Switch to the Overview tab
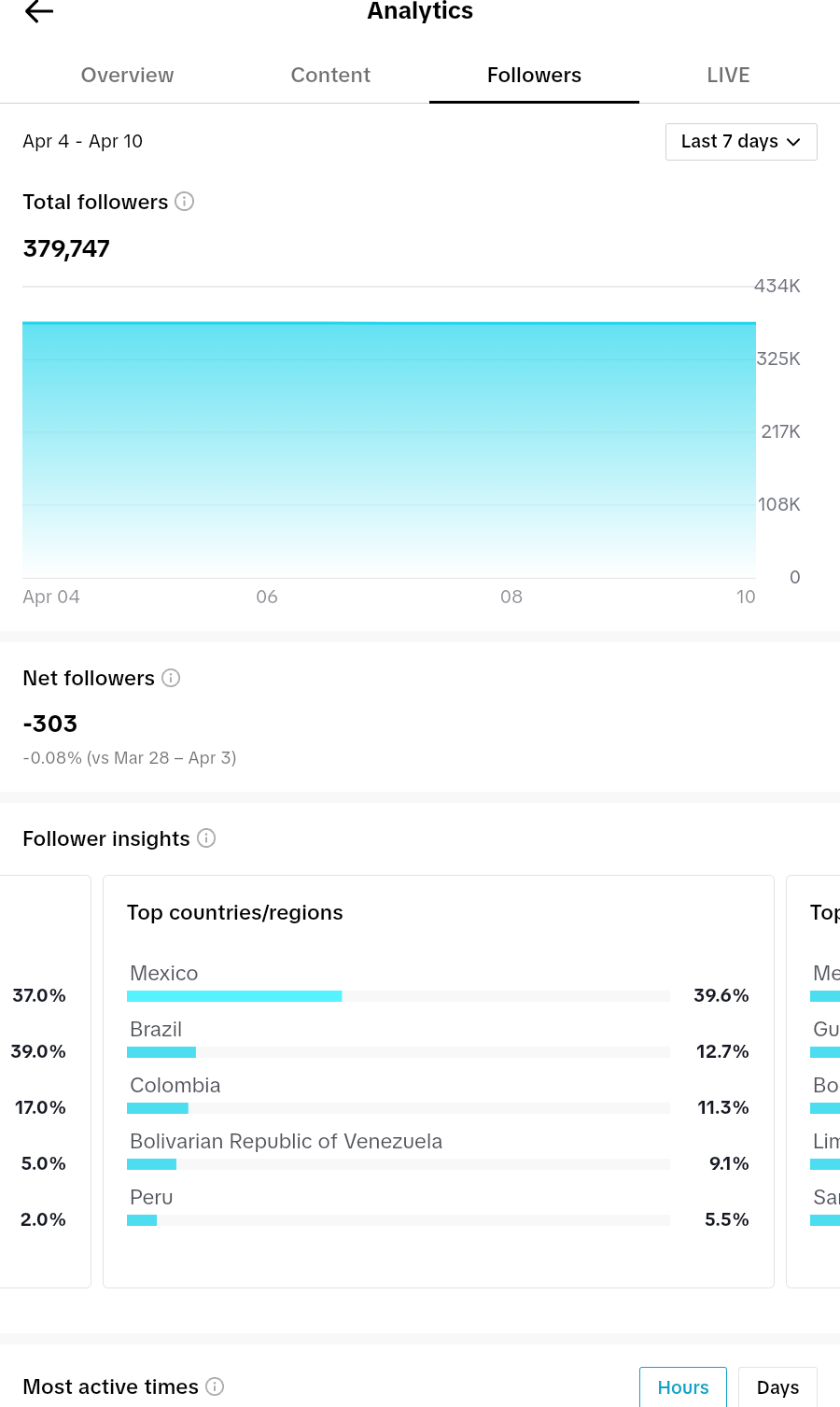The width and height of the screenshot is (840, 1407). coord(127,75)
